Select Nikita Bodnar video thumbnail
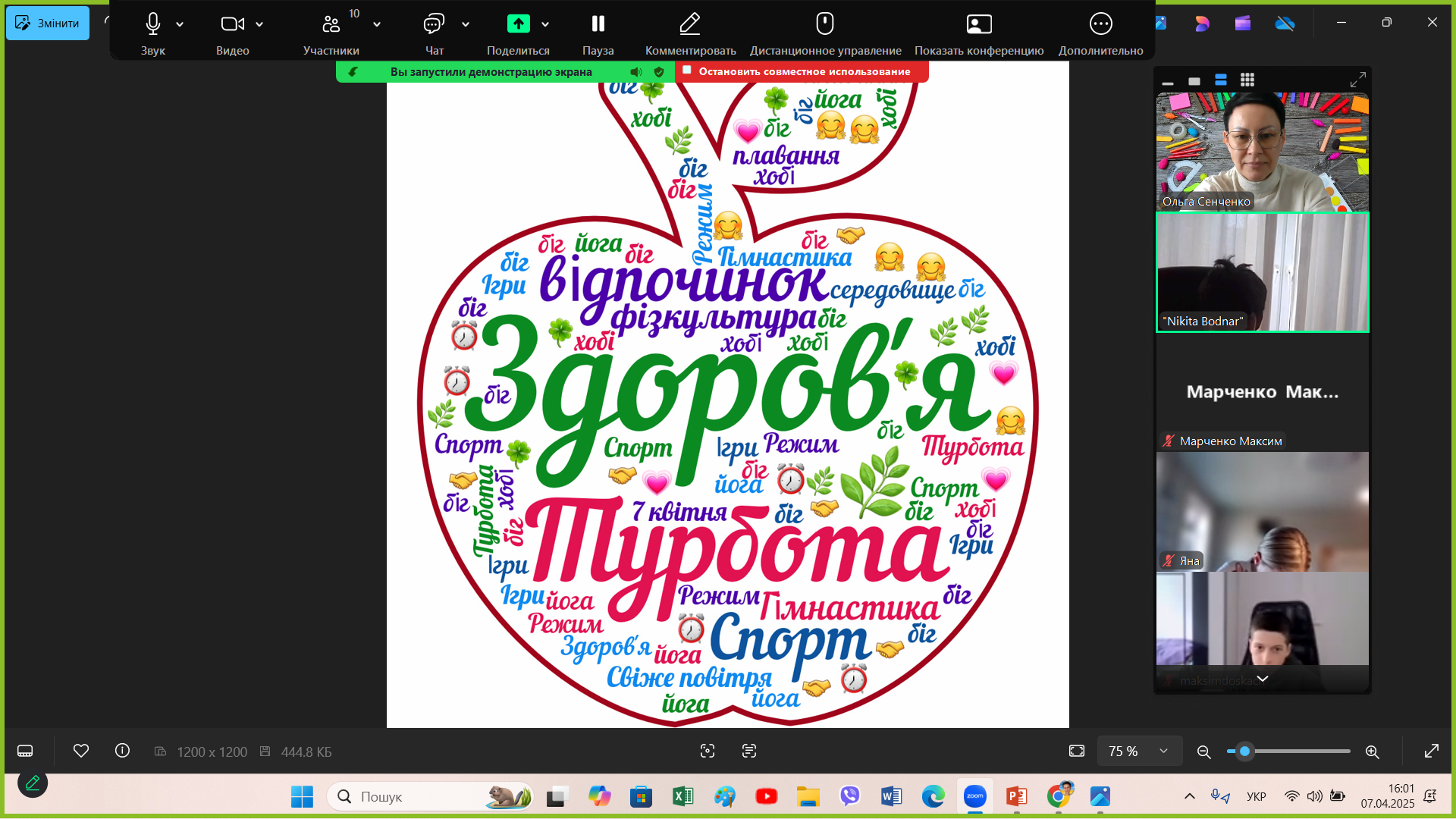This screenshot has height=819, width=1456. [1263, 272]
